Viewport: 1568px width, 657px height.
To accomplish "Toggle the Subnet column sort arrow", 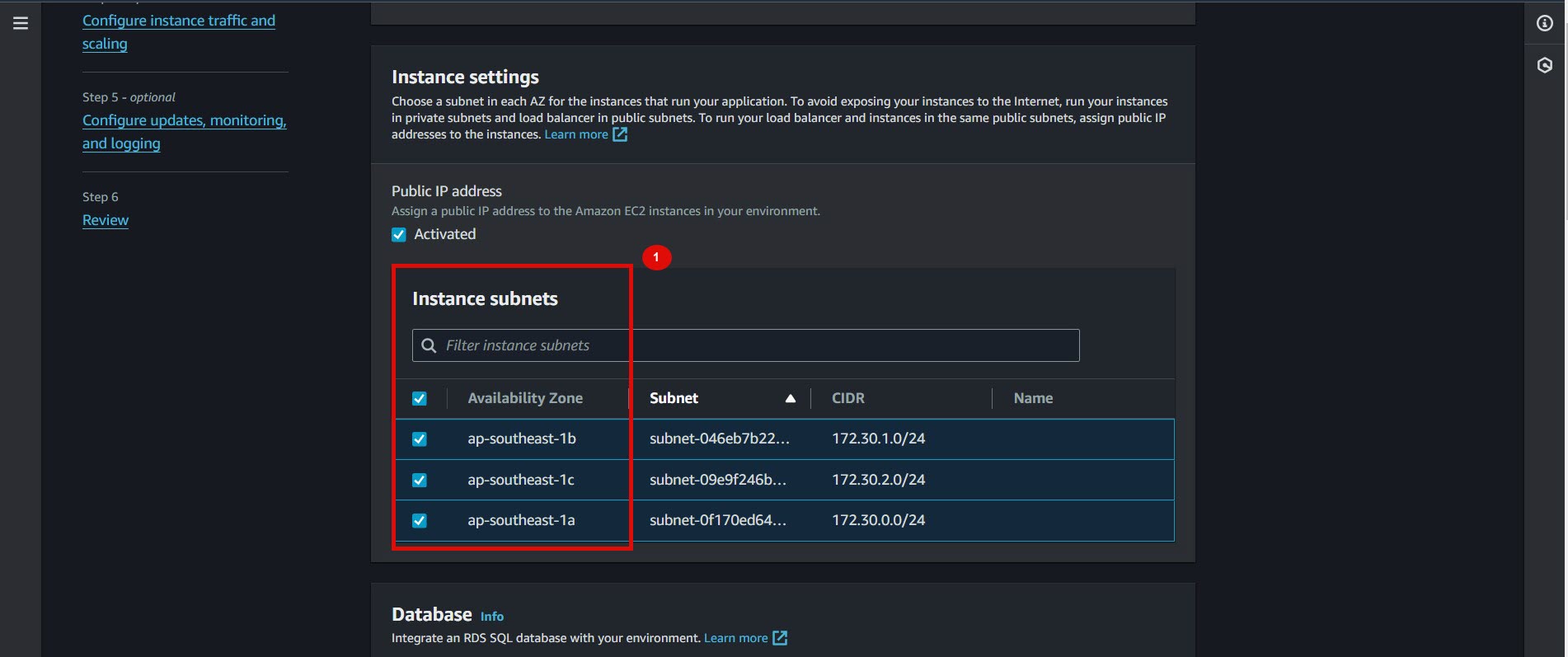I will pyautogui.click(x=791, y=398).
